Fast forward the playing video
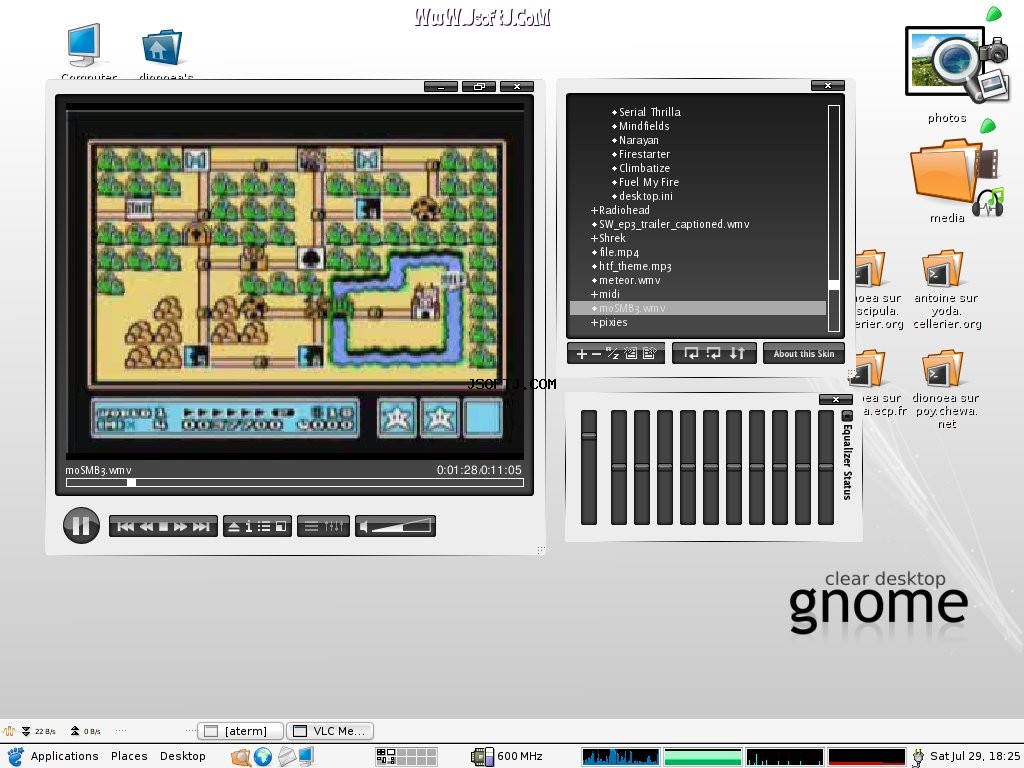This screenshot has width=1024, height=768. [180, 526]
